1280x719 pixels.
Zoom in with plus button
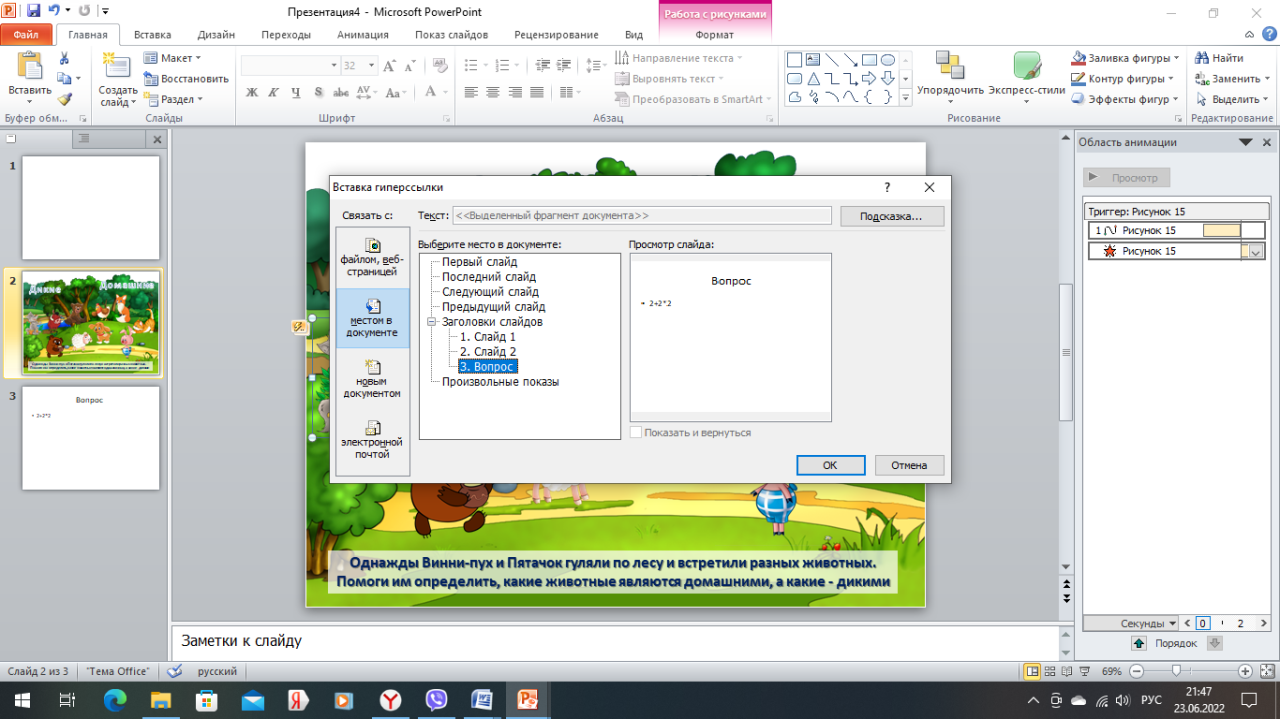(x=1245, y=671)
